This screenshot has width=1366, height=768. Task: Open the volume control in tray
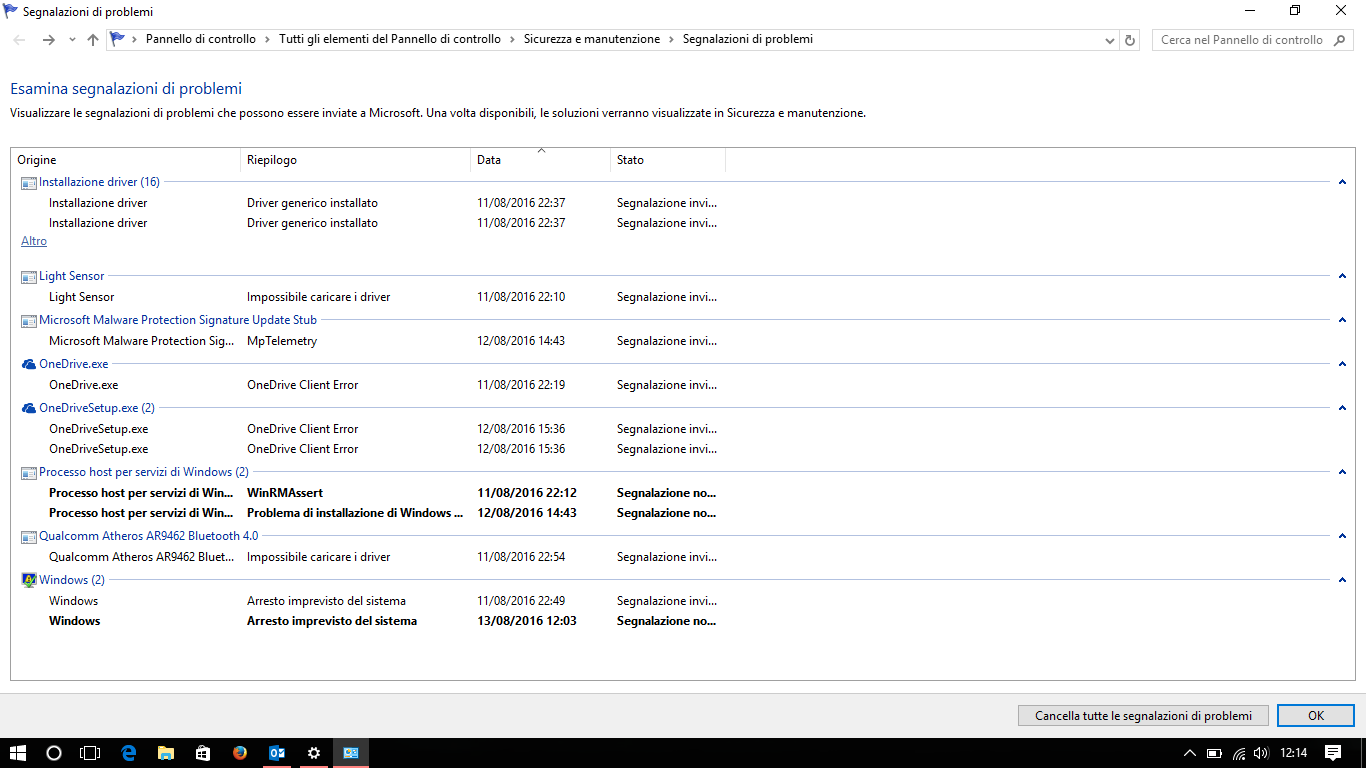[x=1260, y=753]
